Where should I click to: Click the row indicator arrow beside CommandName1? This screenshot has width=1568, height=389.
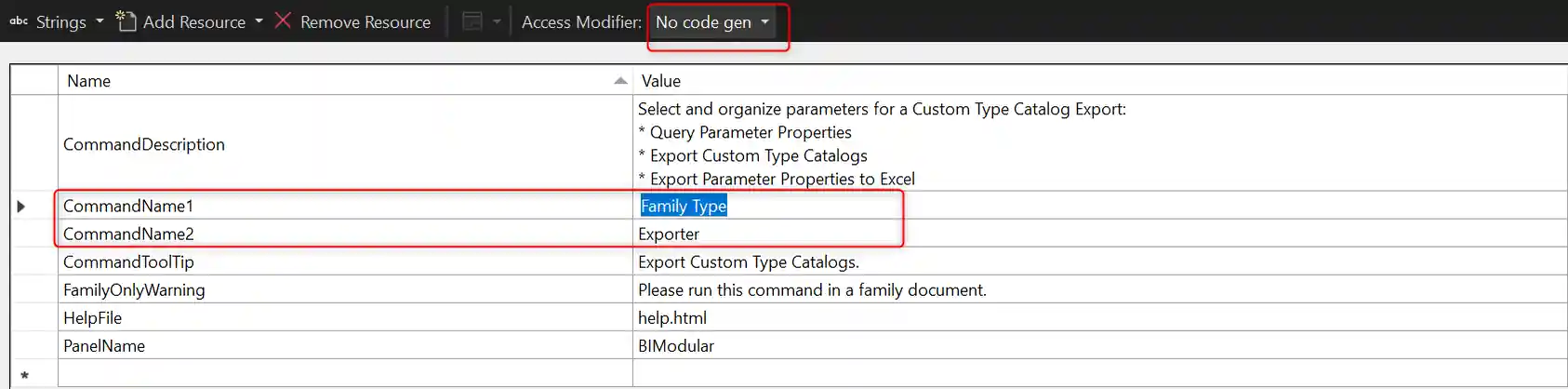point(21,206)
